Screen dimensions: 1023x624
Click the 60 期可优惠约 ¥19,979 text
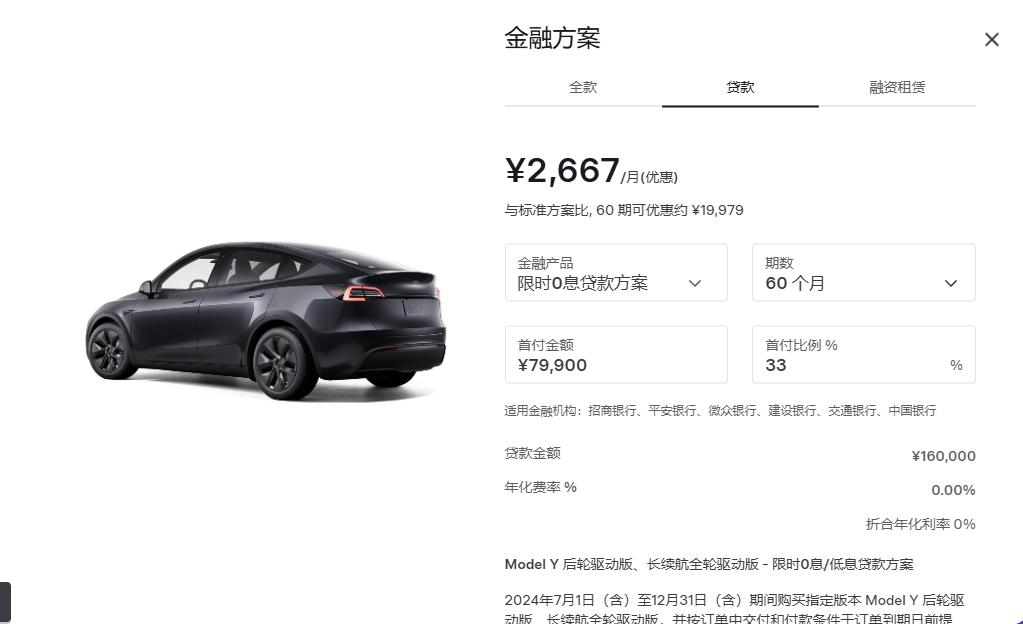[x=669, y=210]
